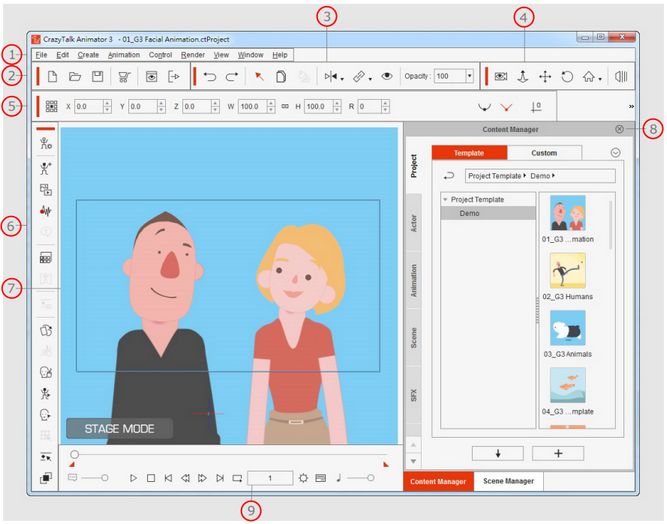Click the create G3 character icon
The image size is (667, 524).
(x=46, y=168)
